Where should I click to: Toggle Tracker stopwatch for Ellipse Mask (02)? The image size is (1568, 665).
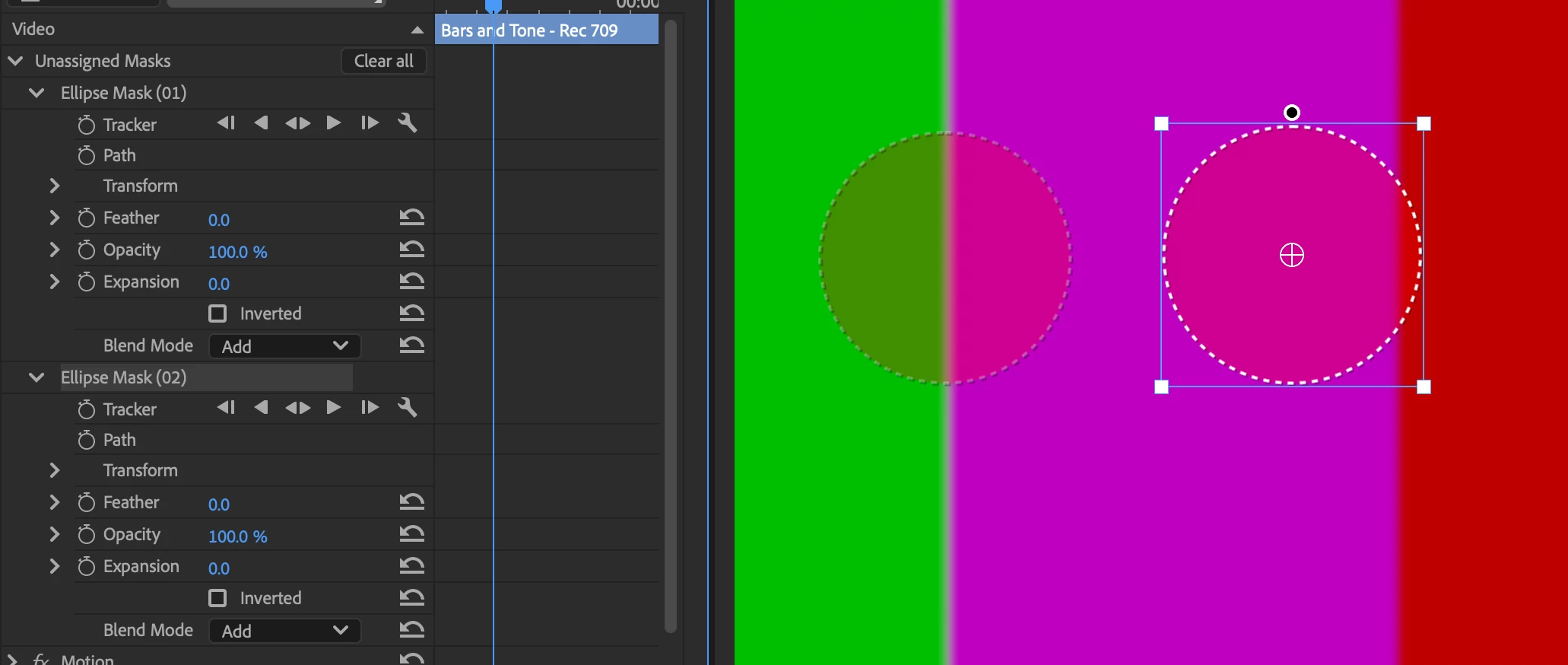pos(87,409)
